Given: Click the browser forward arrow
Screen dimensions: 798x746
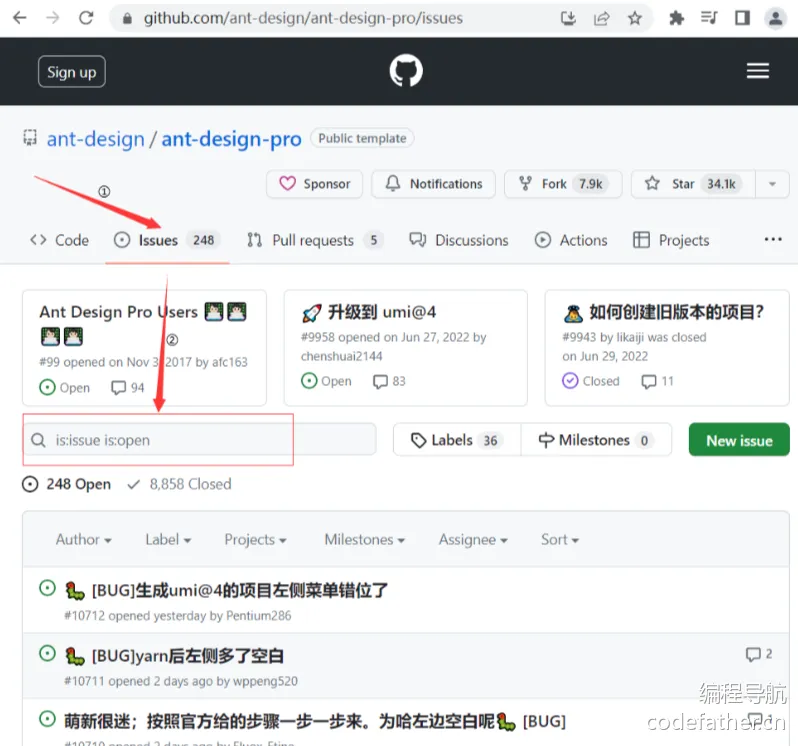Looking at the screenshot, I should click(52, 18).
